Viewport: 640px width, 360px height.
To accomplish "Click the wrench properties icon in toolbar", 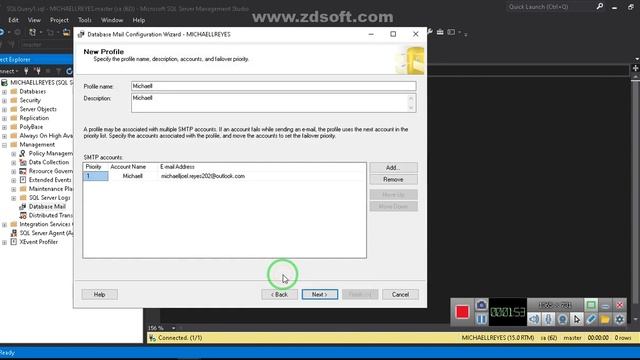I will click(429, 32).
